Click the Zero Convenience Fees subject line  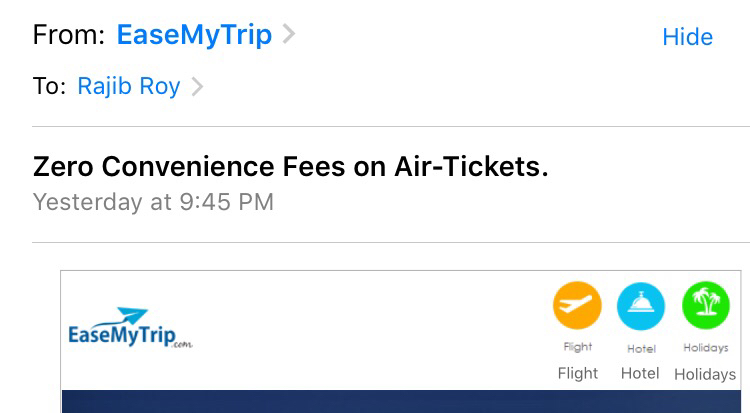(291, 166)
